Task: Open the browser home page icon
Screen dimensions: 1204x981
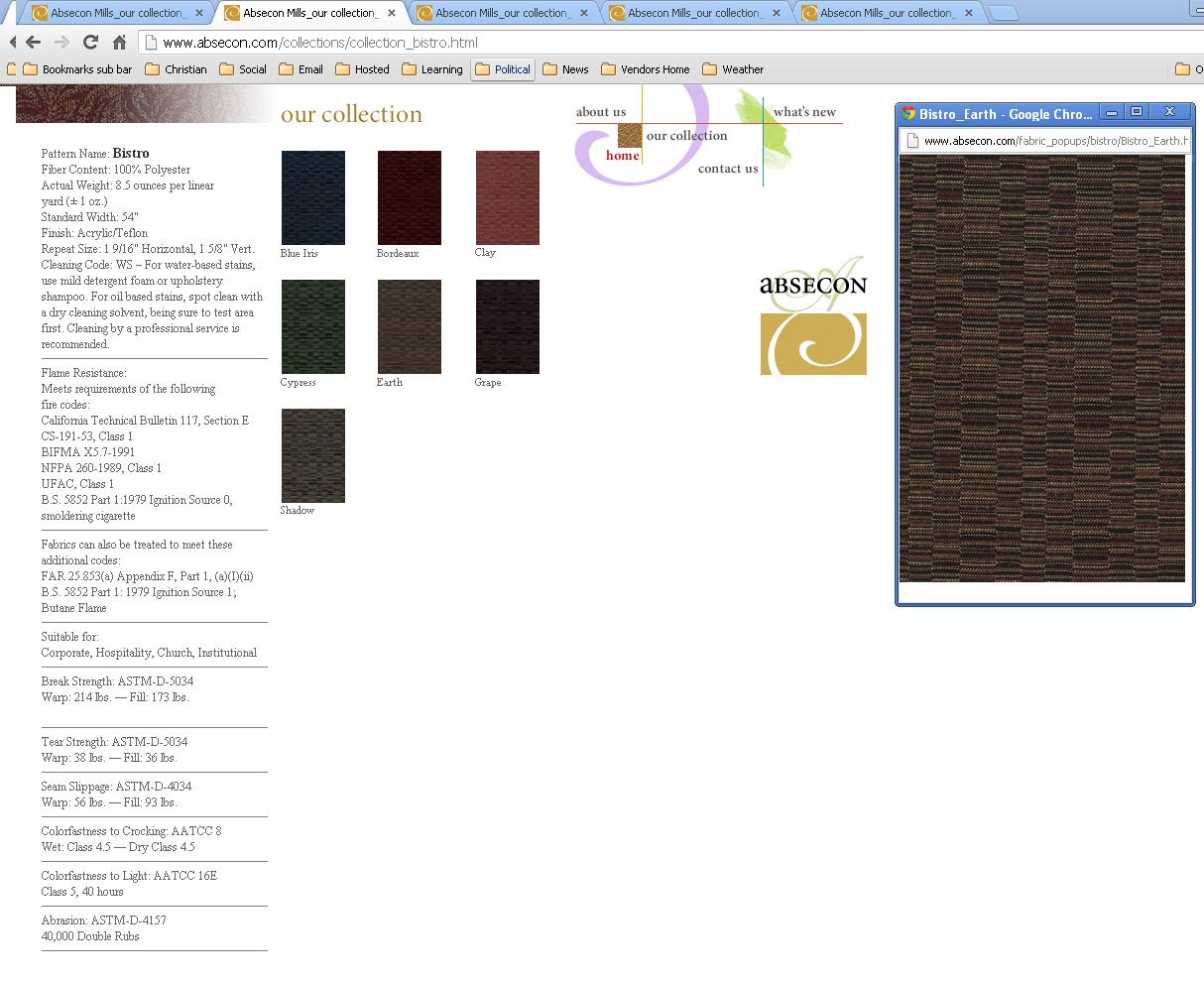Action: point(119,43)
